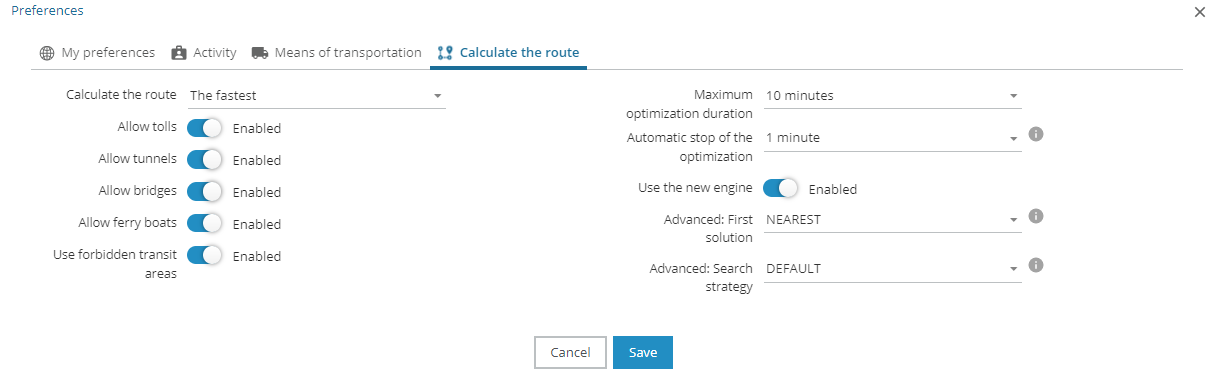Toggle Use the new engine switch

click(x=780, y=188)
